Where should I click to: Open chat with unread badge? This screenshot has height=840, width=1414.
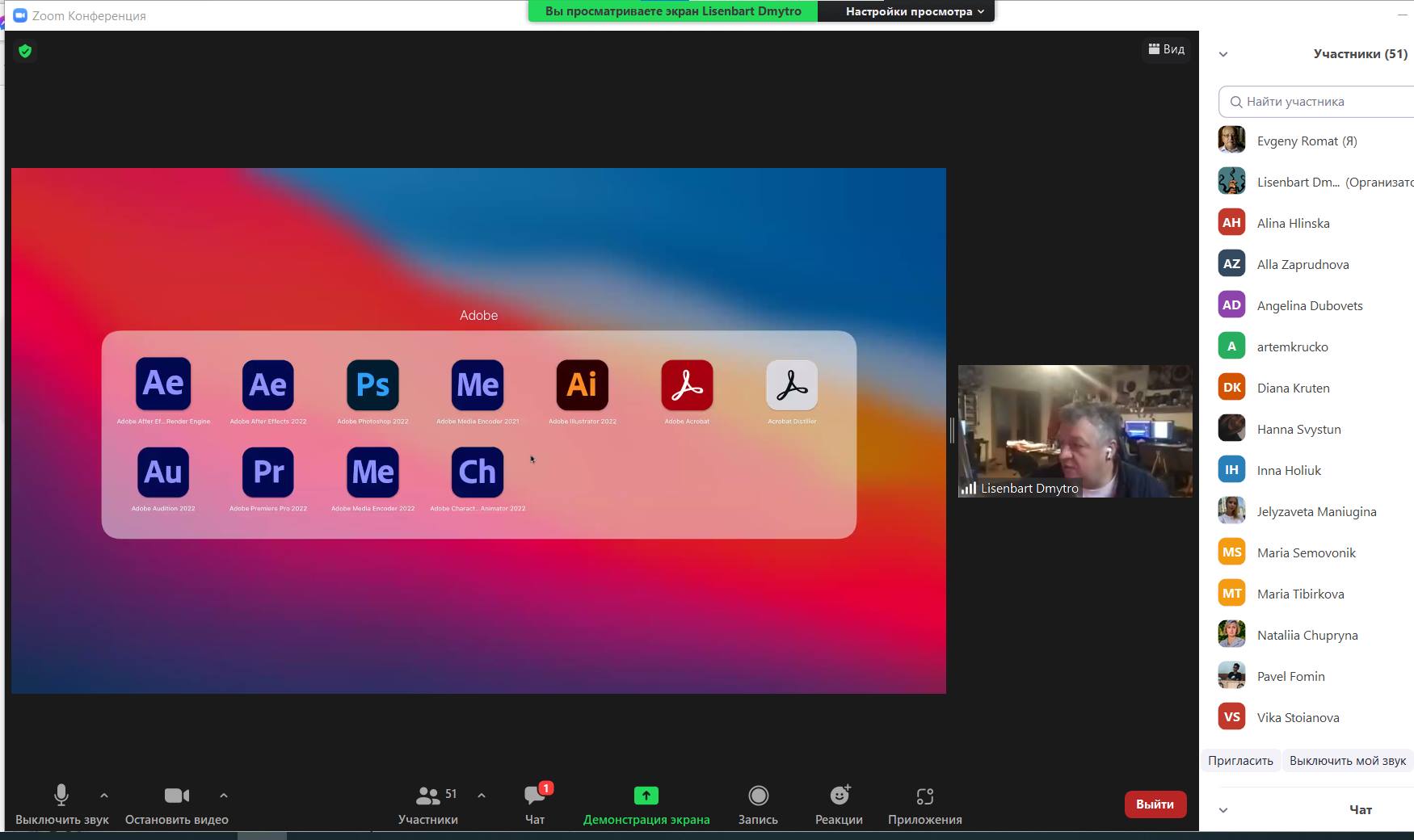click(535, 796)
